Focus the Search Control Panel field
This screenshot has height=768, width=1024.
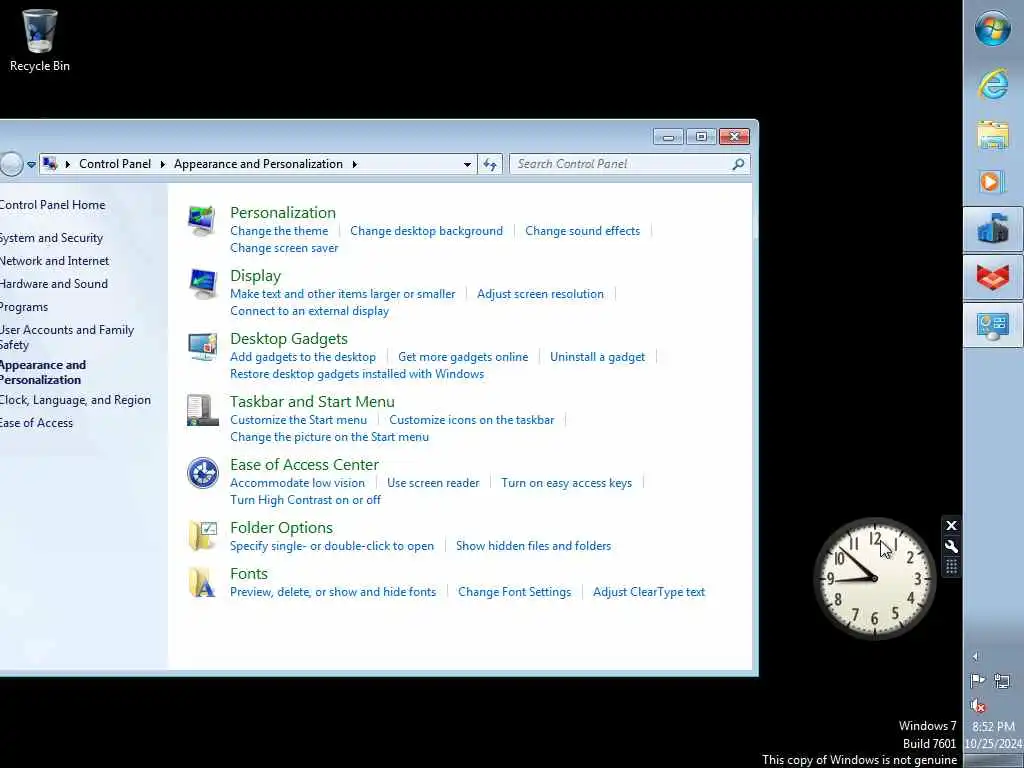[630, 164]
